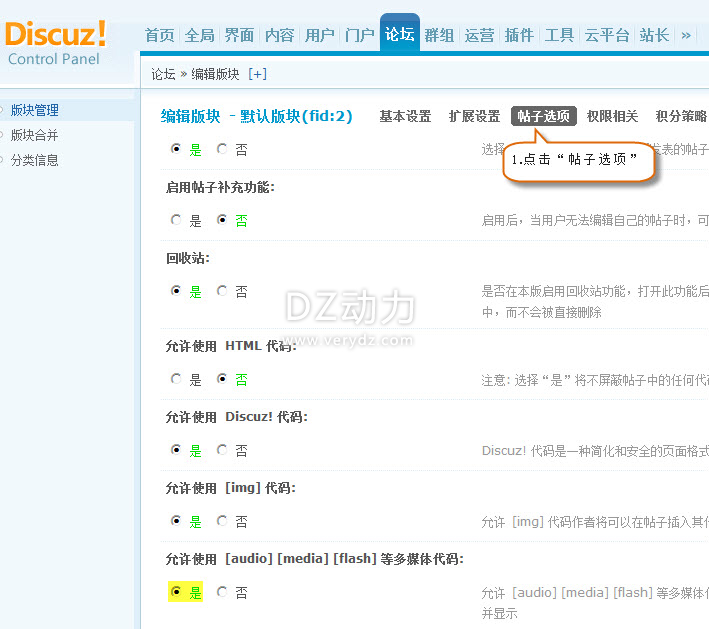The height and width of the screenshot is (629, 709).
Task: Switch to the 帖子选项 tab
Action: [x=544, y=116]
